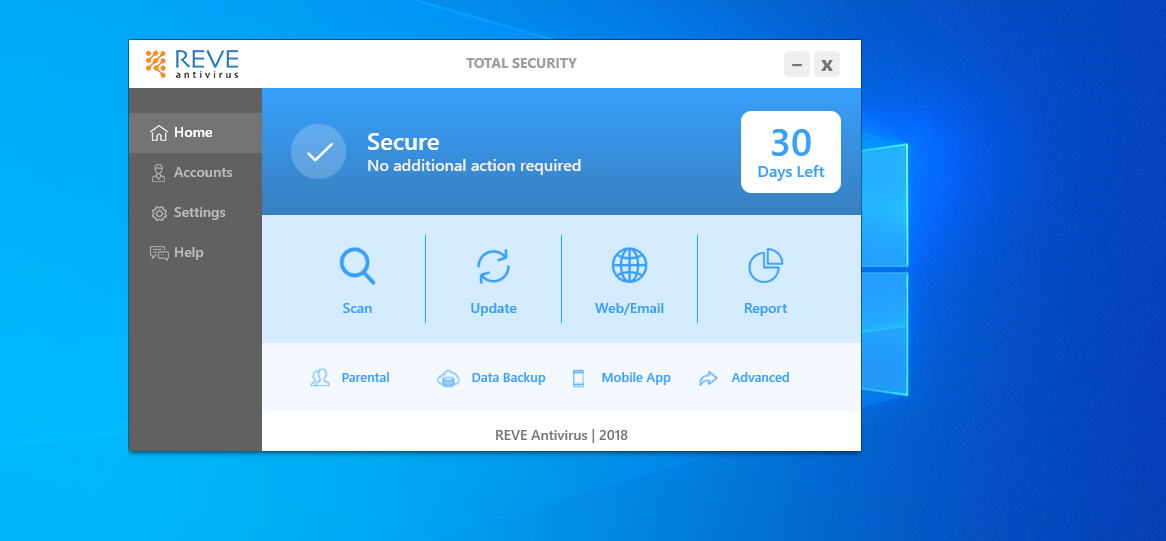Click the Advanced arrow icon
Image resolution: width=1166 pixels, height=541 pixels.
tap(709, 378)
